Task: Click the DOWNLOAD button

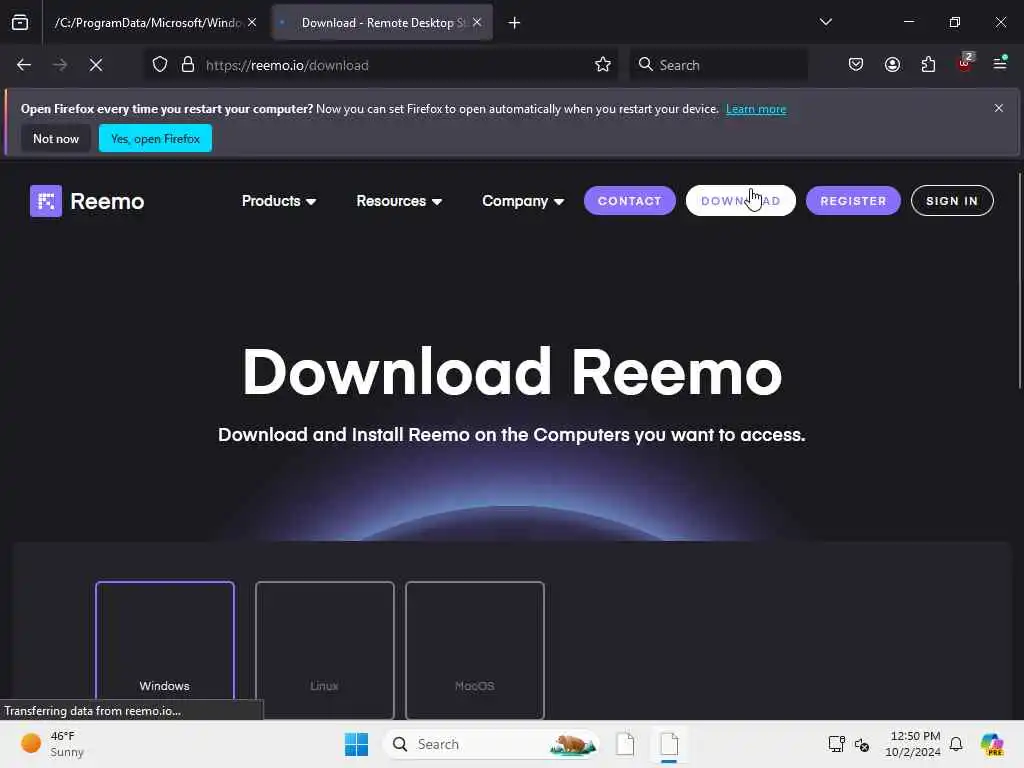Action: 741,200
